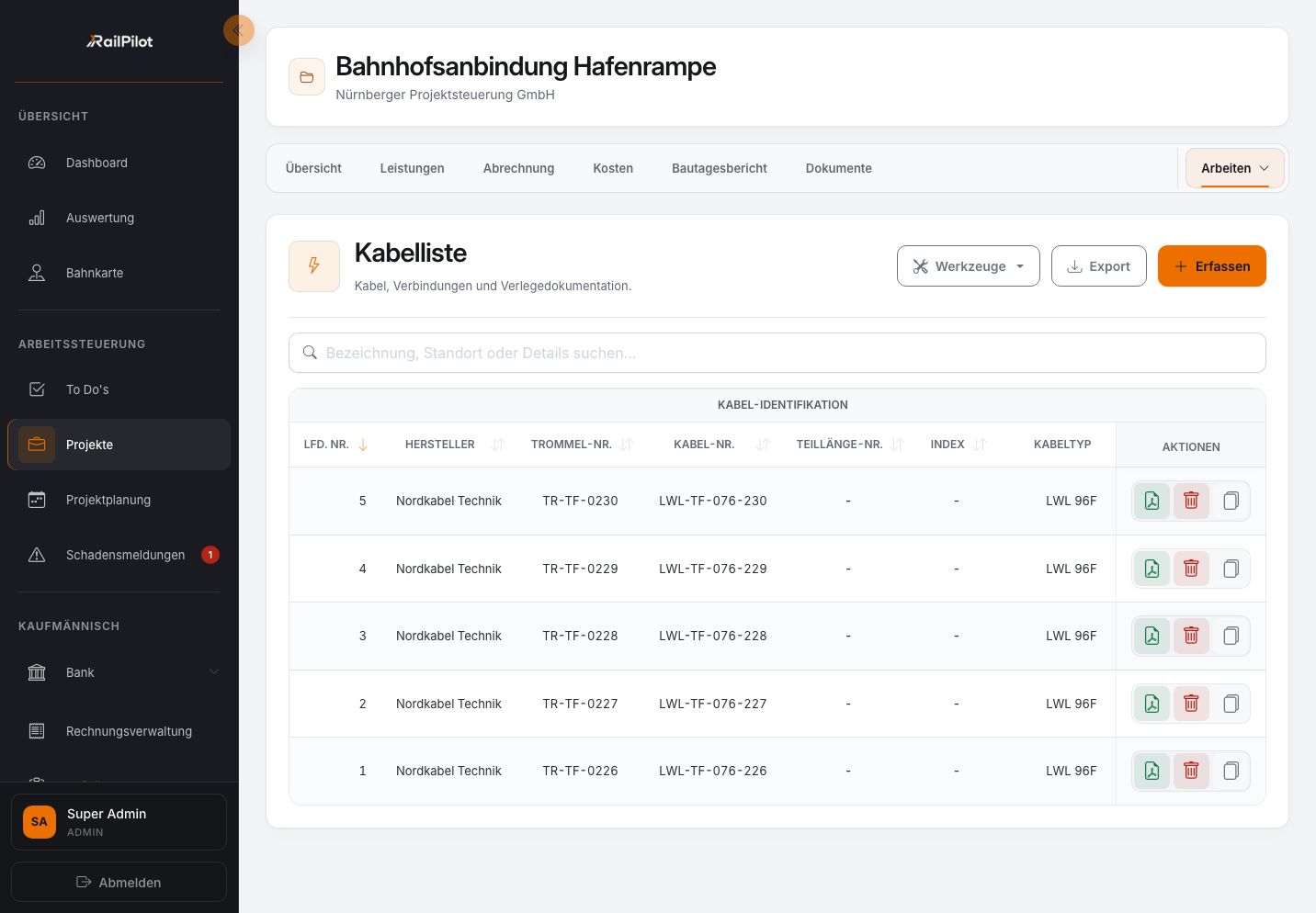Duplicate cable row LWL-TF-076-227
This screenshot has height=913, width=1316.
tap(1231, 704)
